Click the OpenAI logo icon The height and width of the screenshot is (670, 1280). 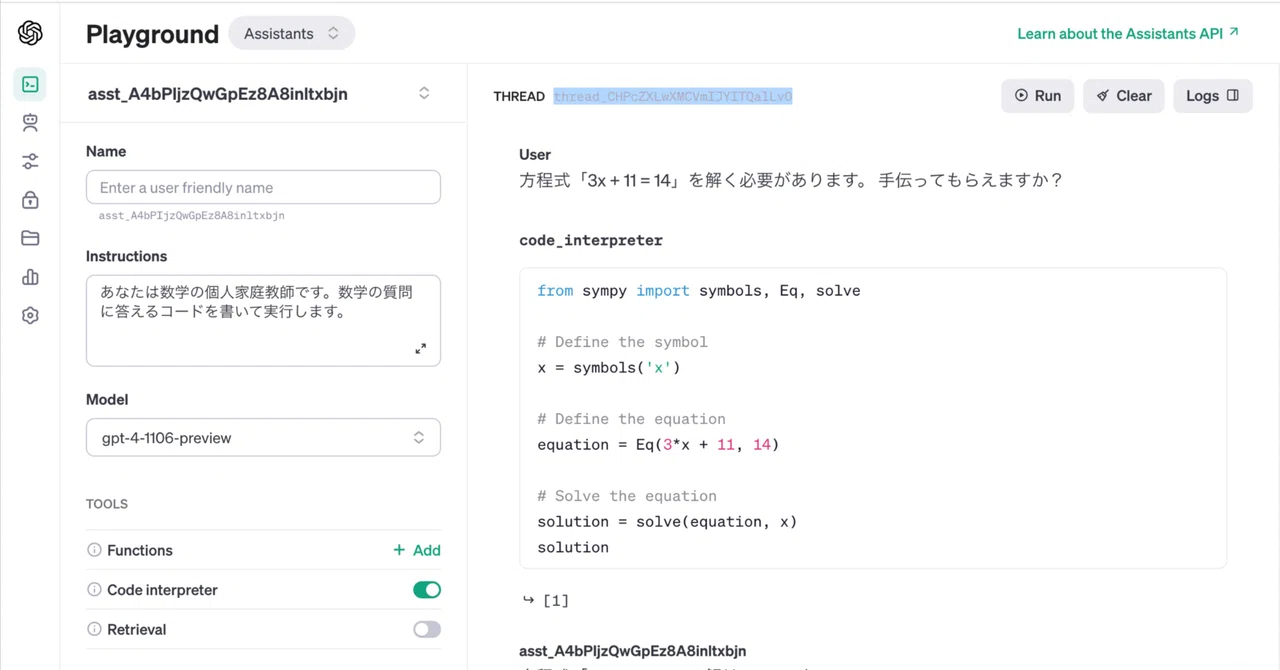point(30,33)
